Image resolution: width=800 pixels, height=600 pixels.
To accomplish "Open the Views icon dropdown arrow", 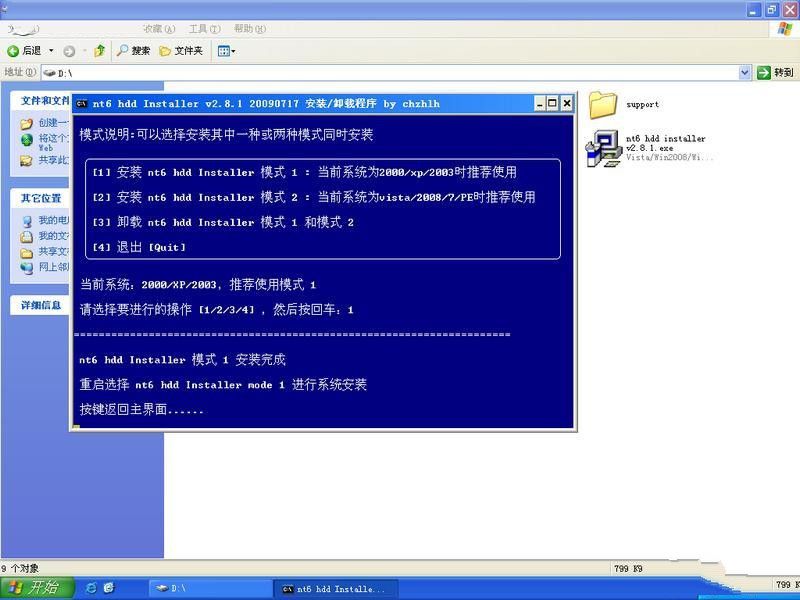I will tap(231, 52).
